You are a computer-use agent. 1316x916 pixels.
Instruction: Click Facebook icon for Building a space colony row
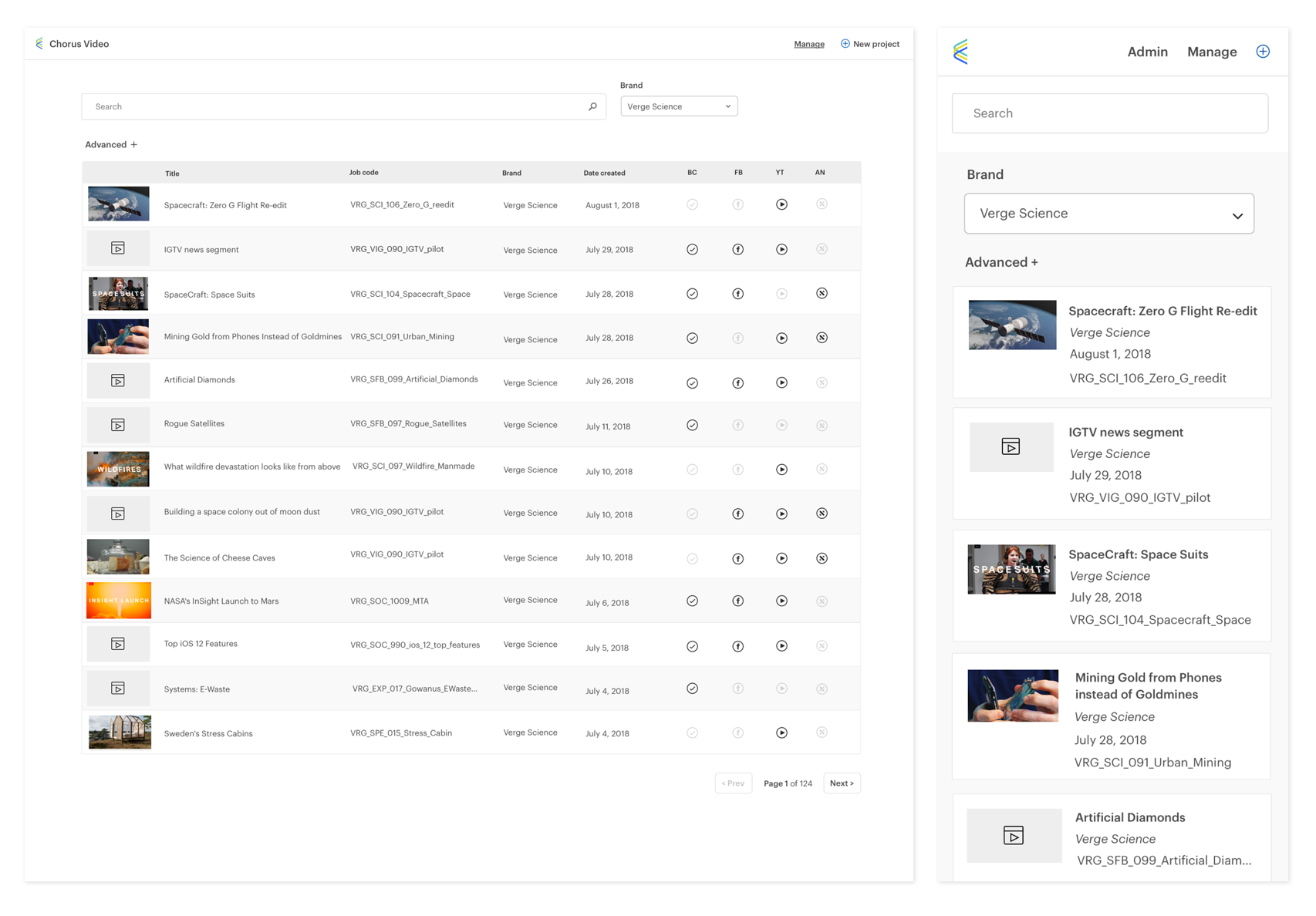pos(737,514)
